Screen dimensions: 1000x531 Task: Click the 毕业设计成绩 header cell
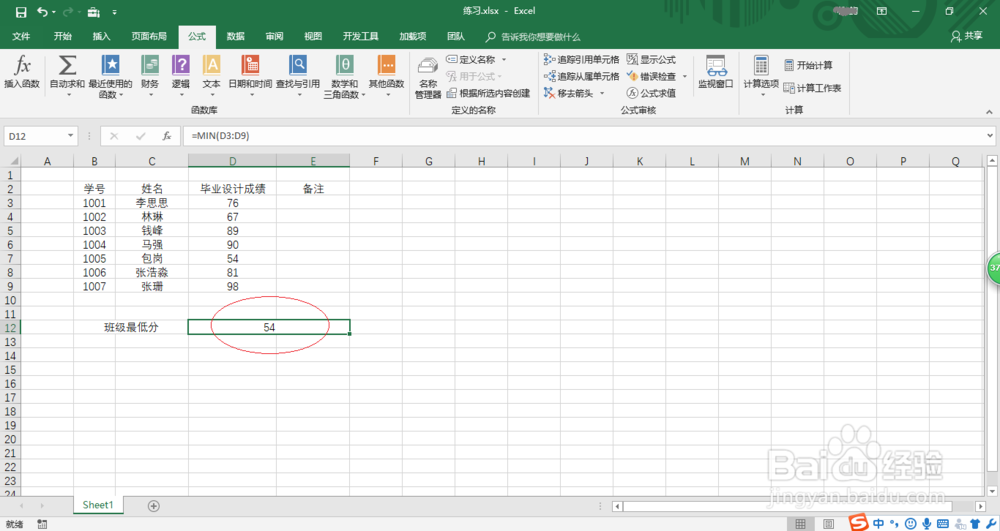pos(232,189)
